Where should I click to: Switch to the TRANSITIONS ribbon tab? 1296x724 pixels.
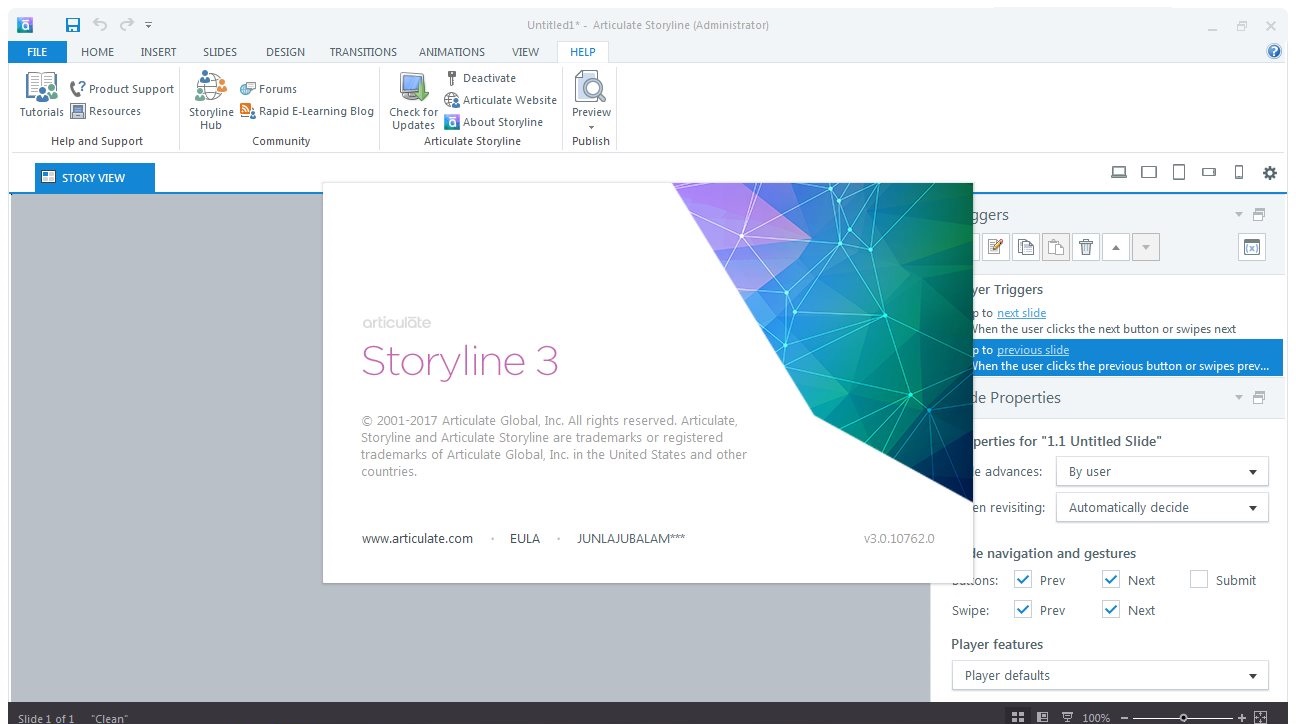pos(363,52)
